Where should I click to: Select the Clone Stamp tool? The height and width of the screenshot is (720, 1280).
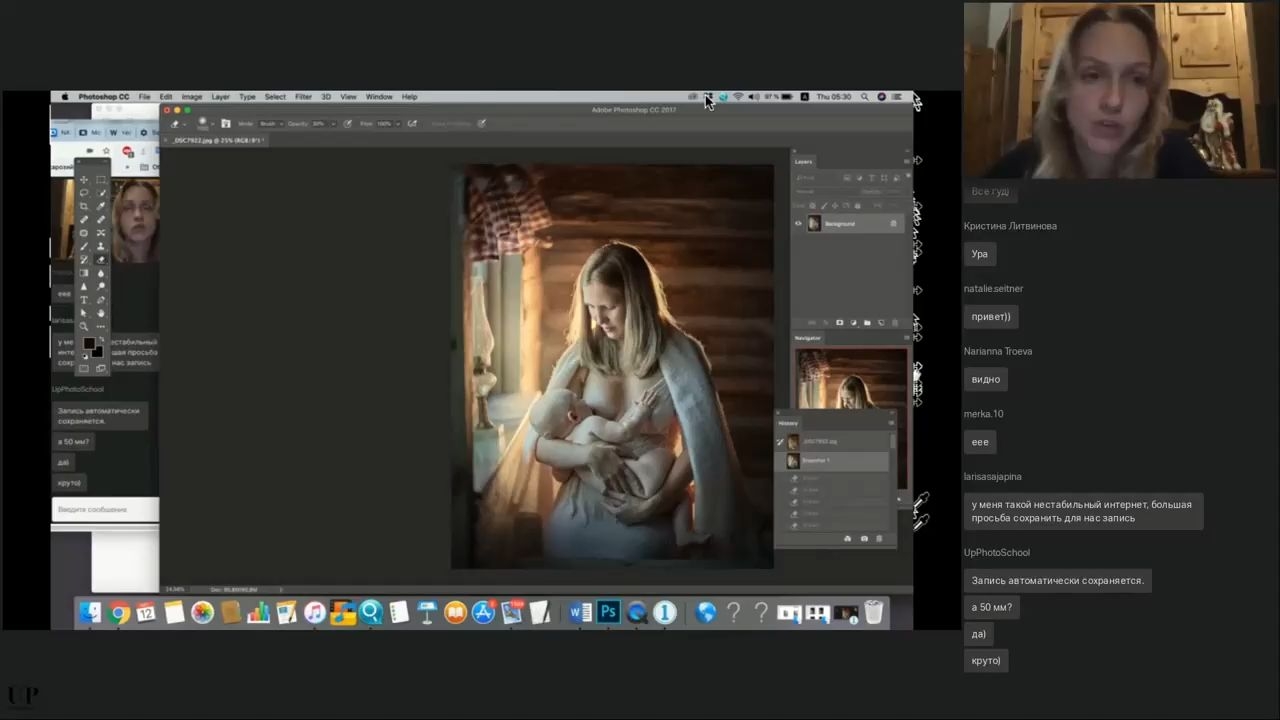101,246
